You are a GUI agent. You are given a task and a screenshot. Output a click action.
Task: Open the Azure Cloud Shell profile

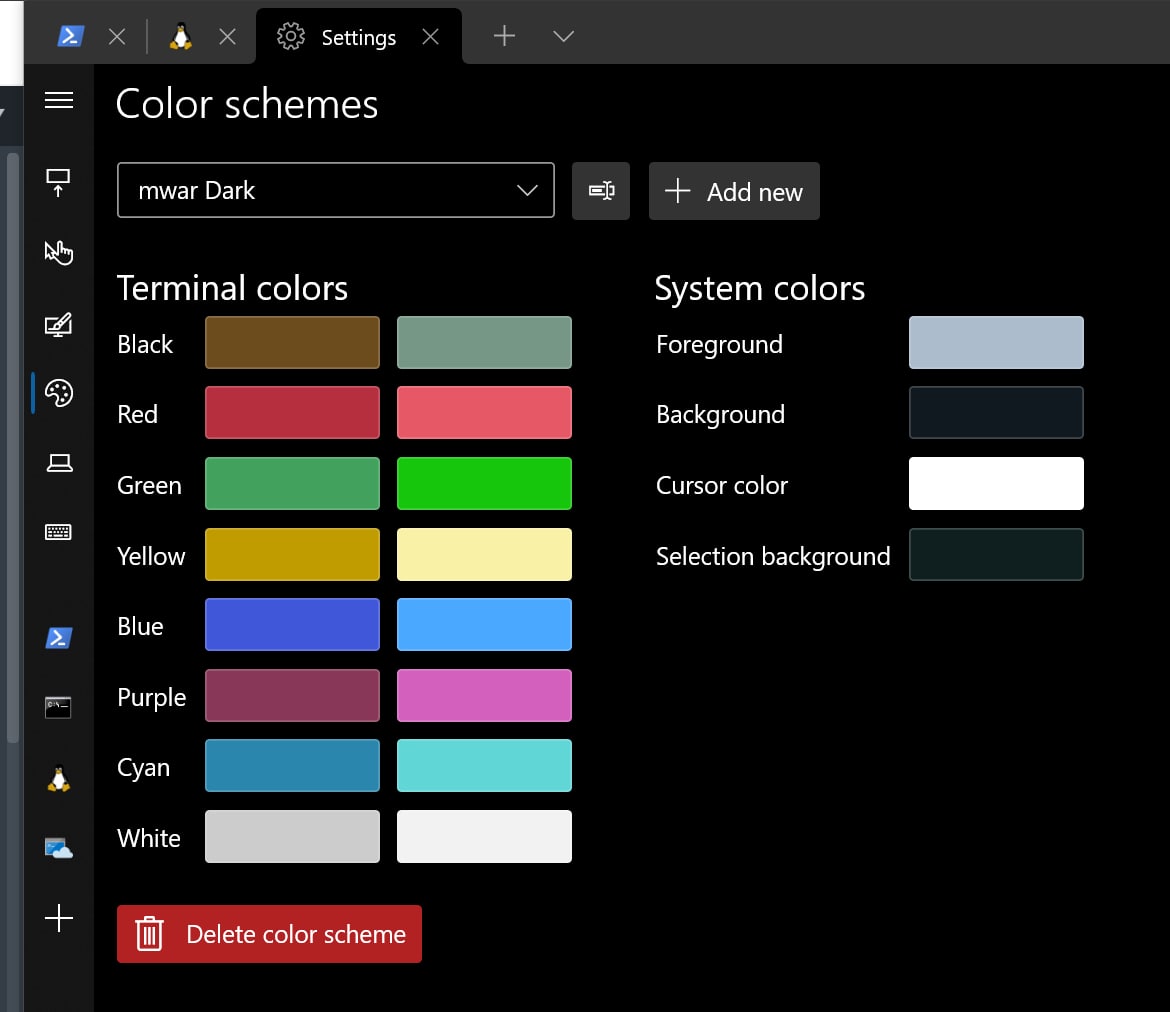point(59,848)
